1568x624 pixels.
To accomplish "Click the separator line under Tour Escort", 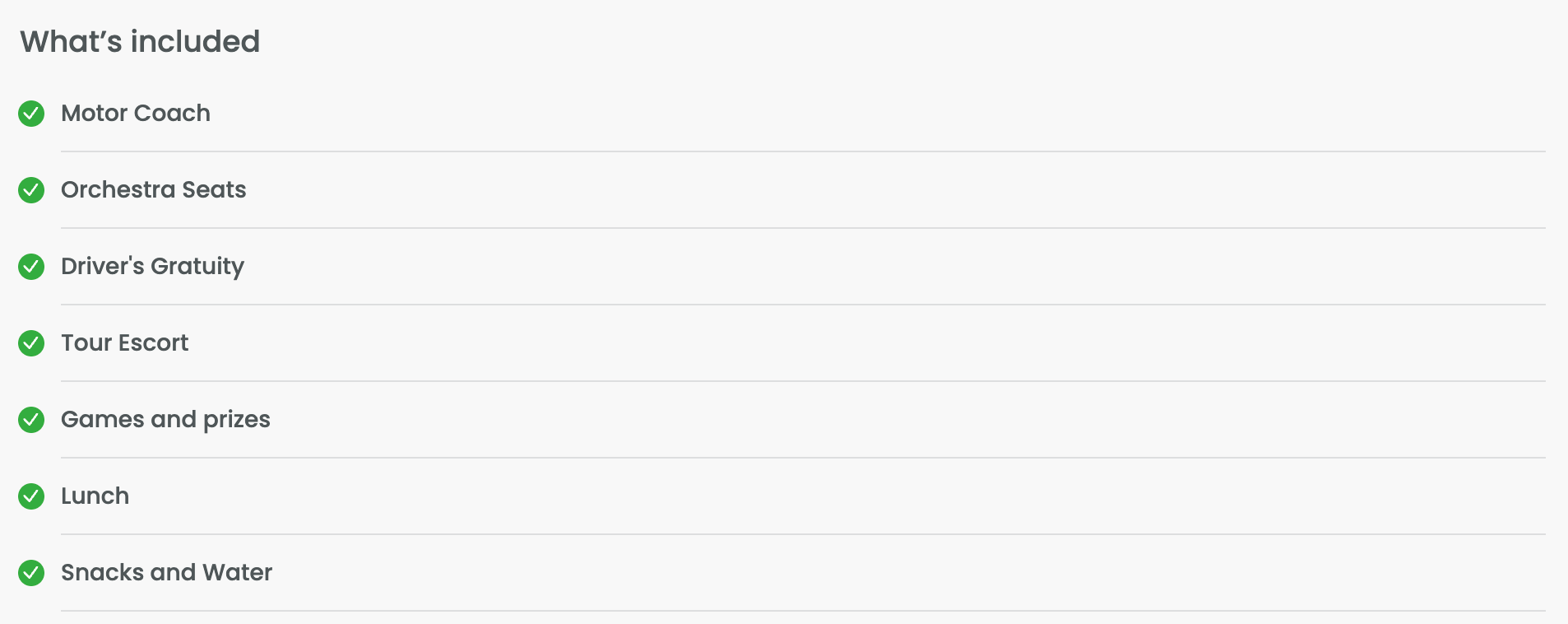I will (x=803, y=381).
